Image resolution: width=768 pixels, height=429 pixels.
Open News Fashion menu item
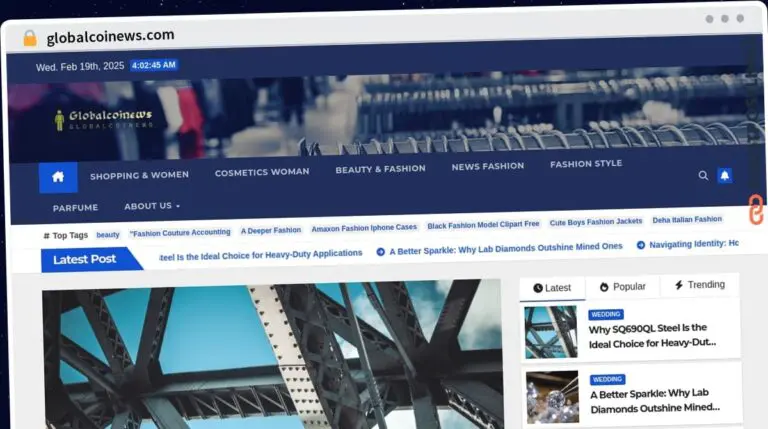click(x=488, y=167)
